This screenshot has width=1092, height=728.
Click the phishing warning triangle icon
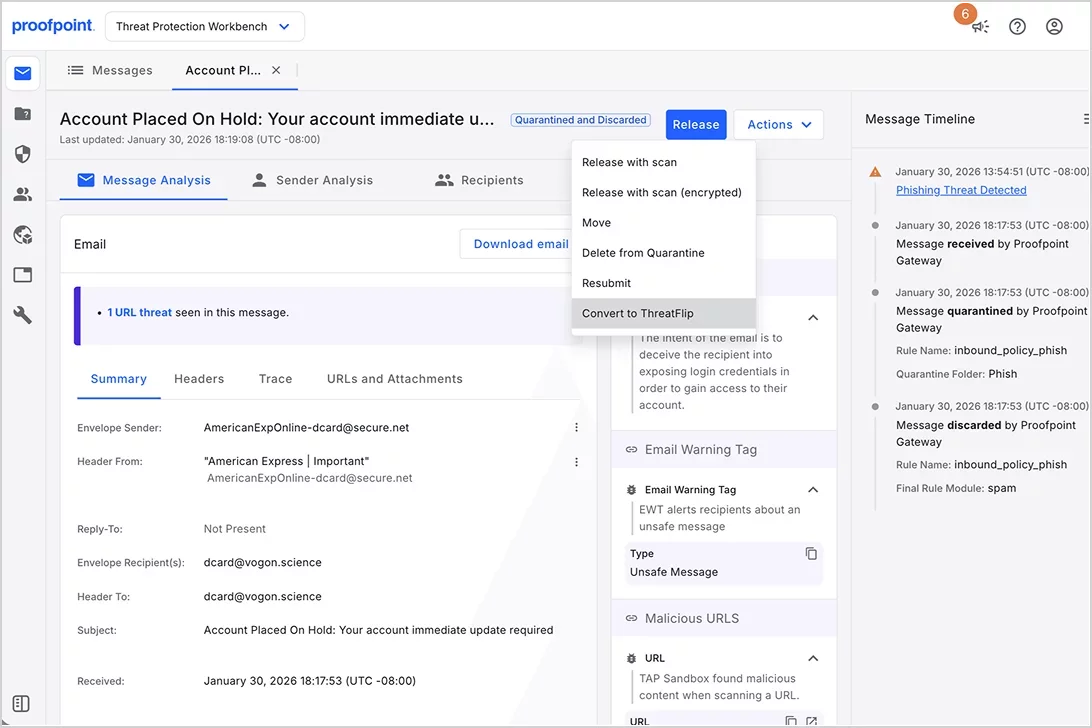(875, 172)
